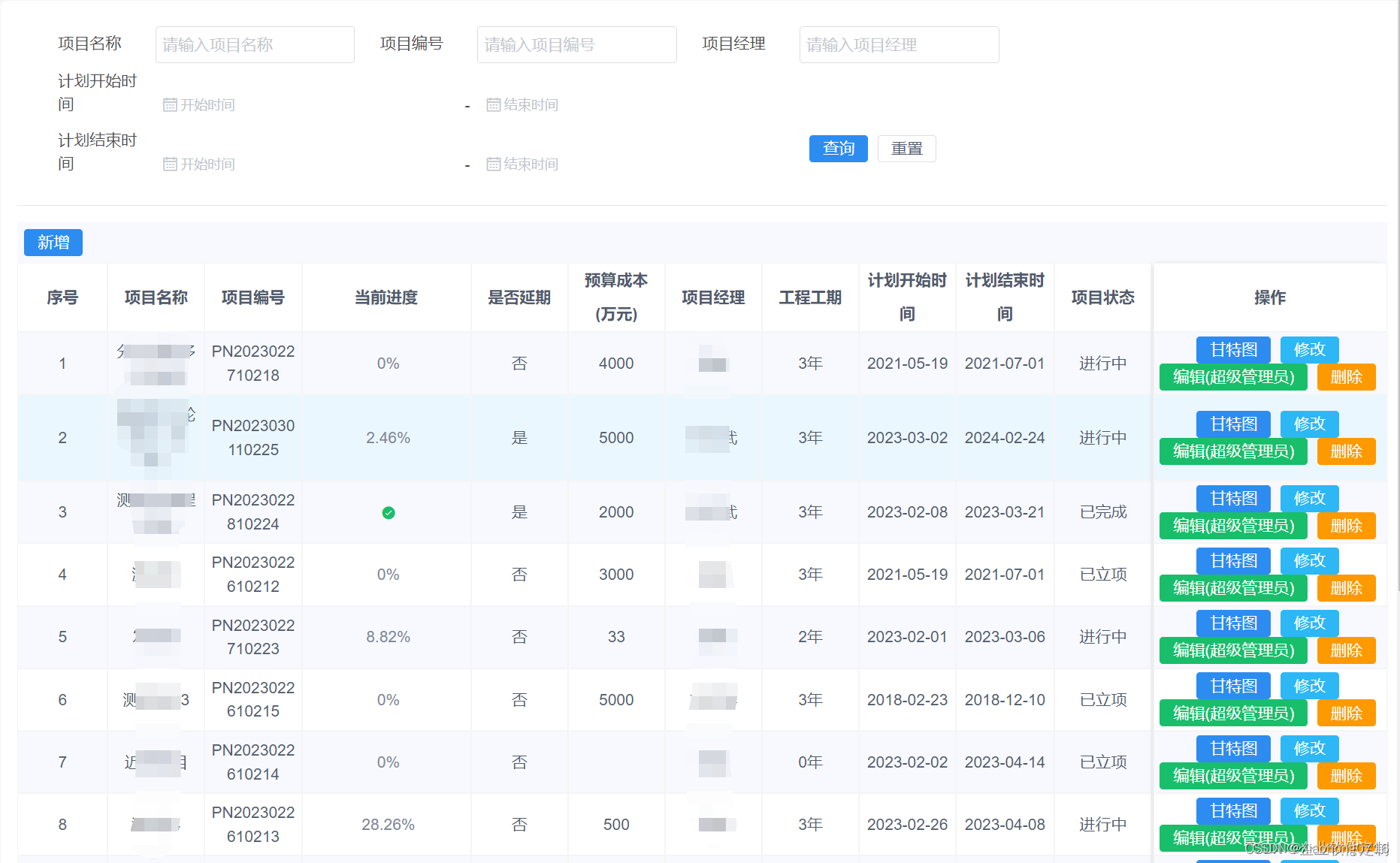
Task: Click the calendar icon for 计划结束时间 end date
Action: [493, 164]
